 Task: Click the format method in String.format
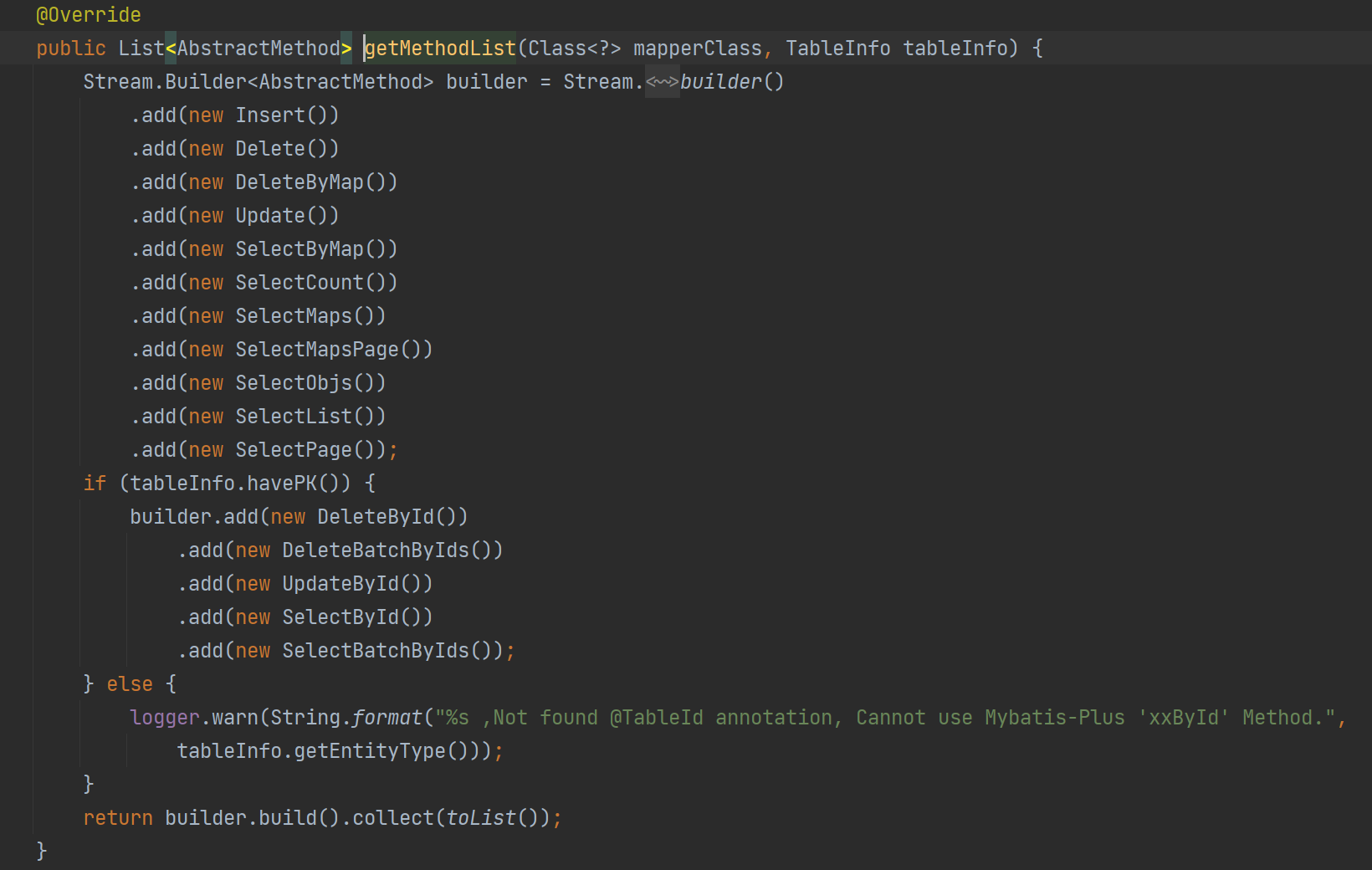(x=387, y=718)
